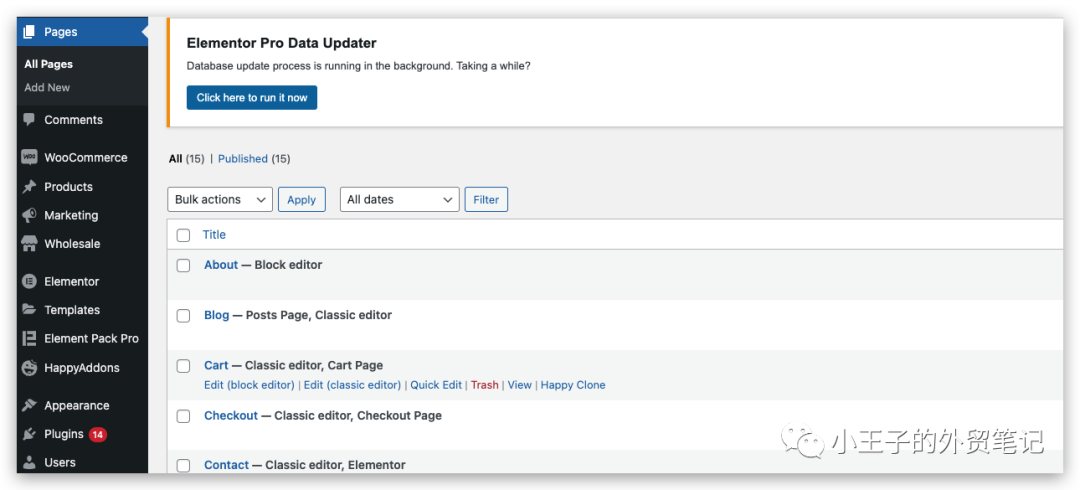Open the Marketing menu item

pos(71,216)
